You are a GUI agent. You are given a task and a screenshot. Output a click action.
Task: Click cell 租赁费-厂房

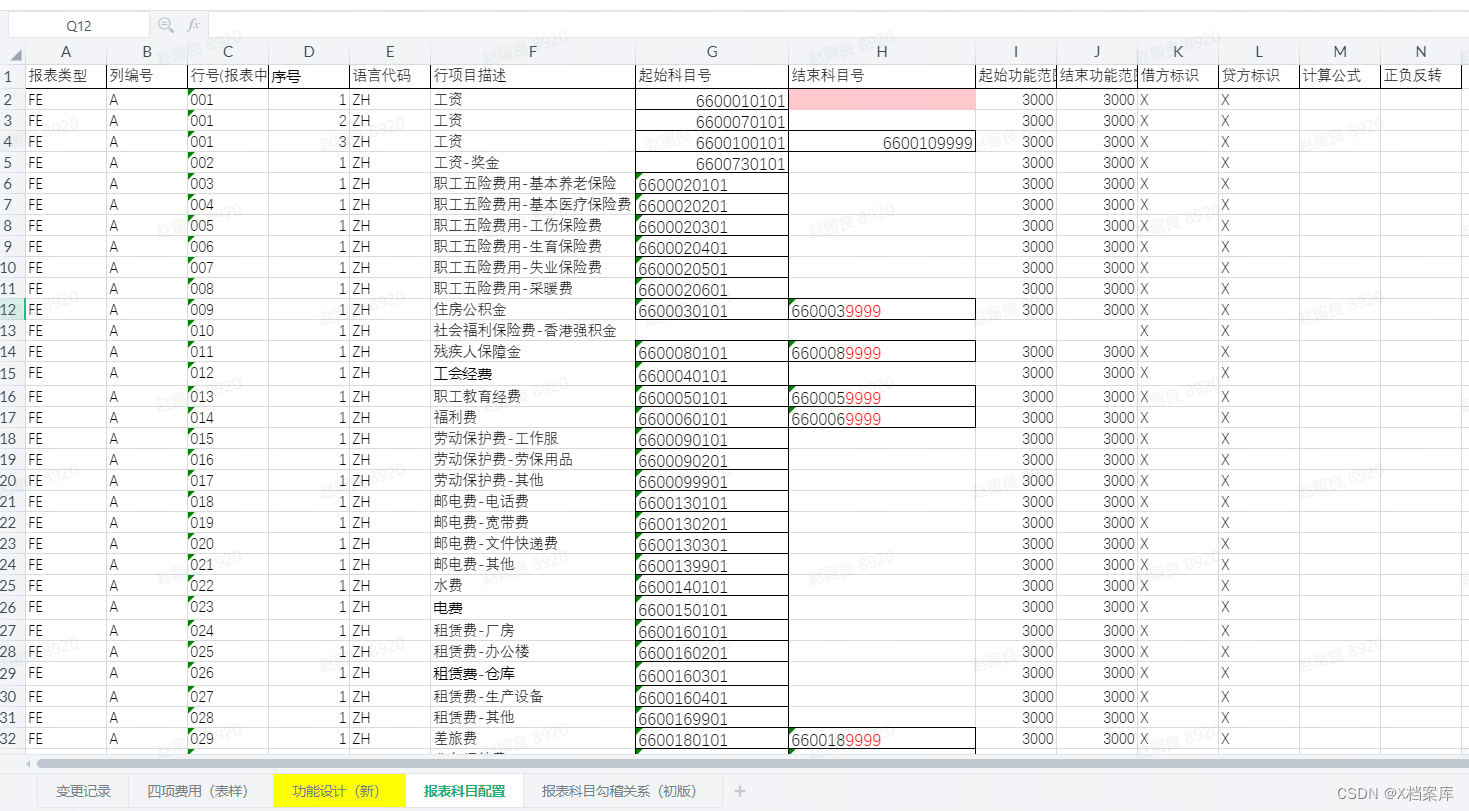[x=533, y=630]
